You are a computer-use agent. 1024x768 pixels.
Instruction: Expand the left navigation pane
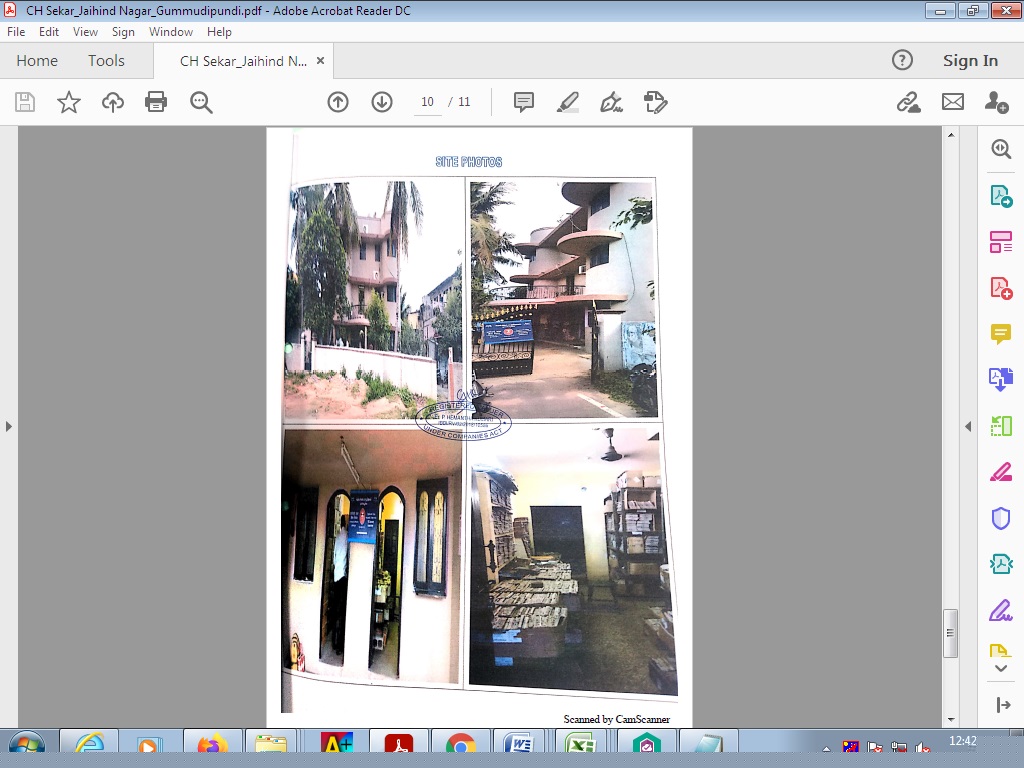tap(8, 426)
